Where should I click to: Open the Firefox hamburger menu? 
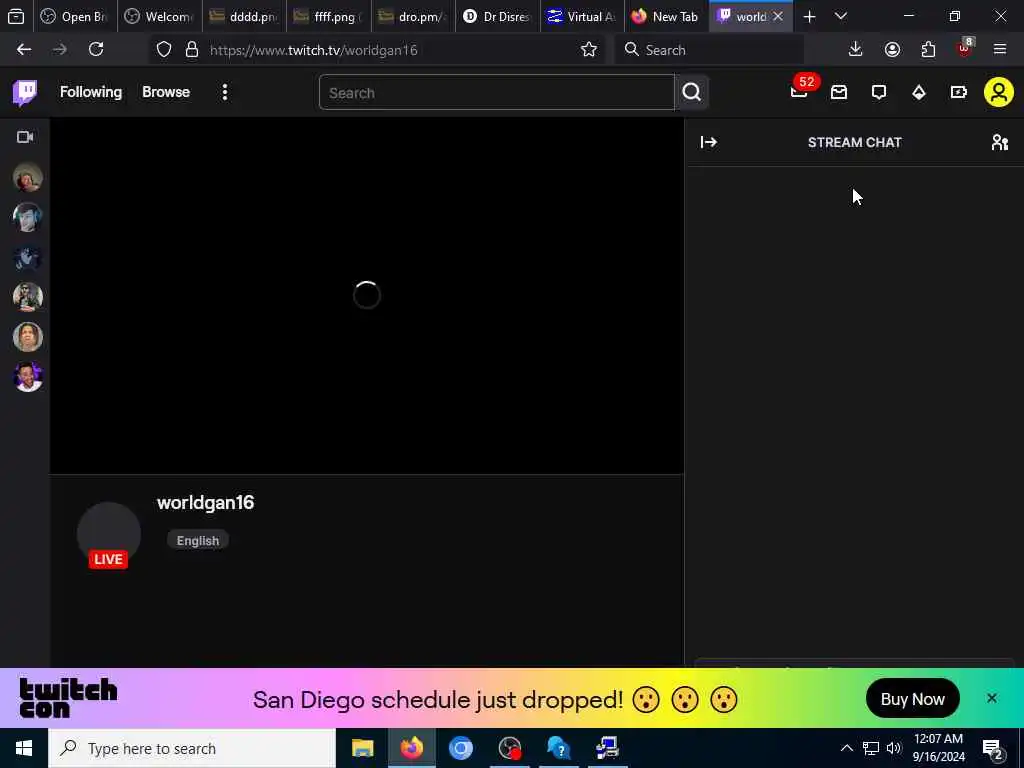tap(1000, 50)
